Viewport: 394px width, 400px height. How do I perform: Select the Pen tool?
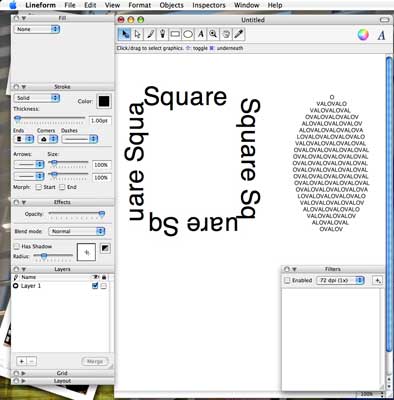point(163,34)
